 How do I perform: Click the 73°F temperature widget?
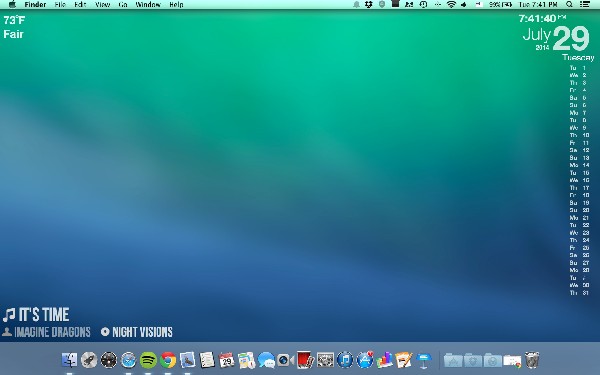15,20
